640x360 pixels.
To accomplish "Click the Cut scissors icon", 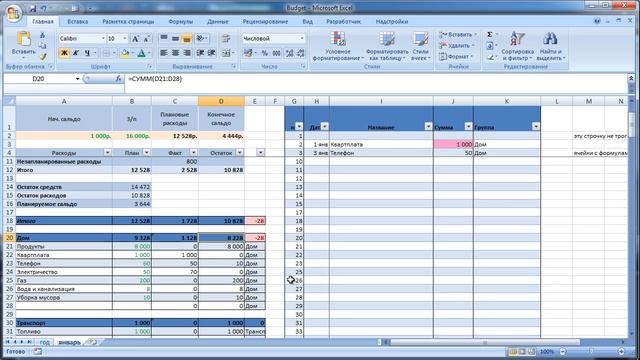I will click(42, 35).
